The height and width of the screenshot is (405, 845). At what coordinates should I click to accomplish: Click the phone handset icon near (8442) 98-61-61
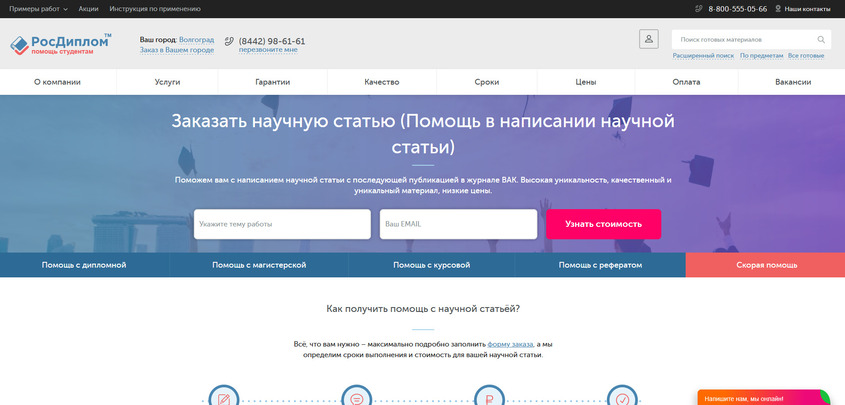pyautogui.click(x=229, y=41)
